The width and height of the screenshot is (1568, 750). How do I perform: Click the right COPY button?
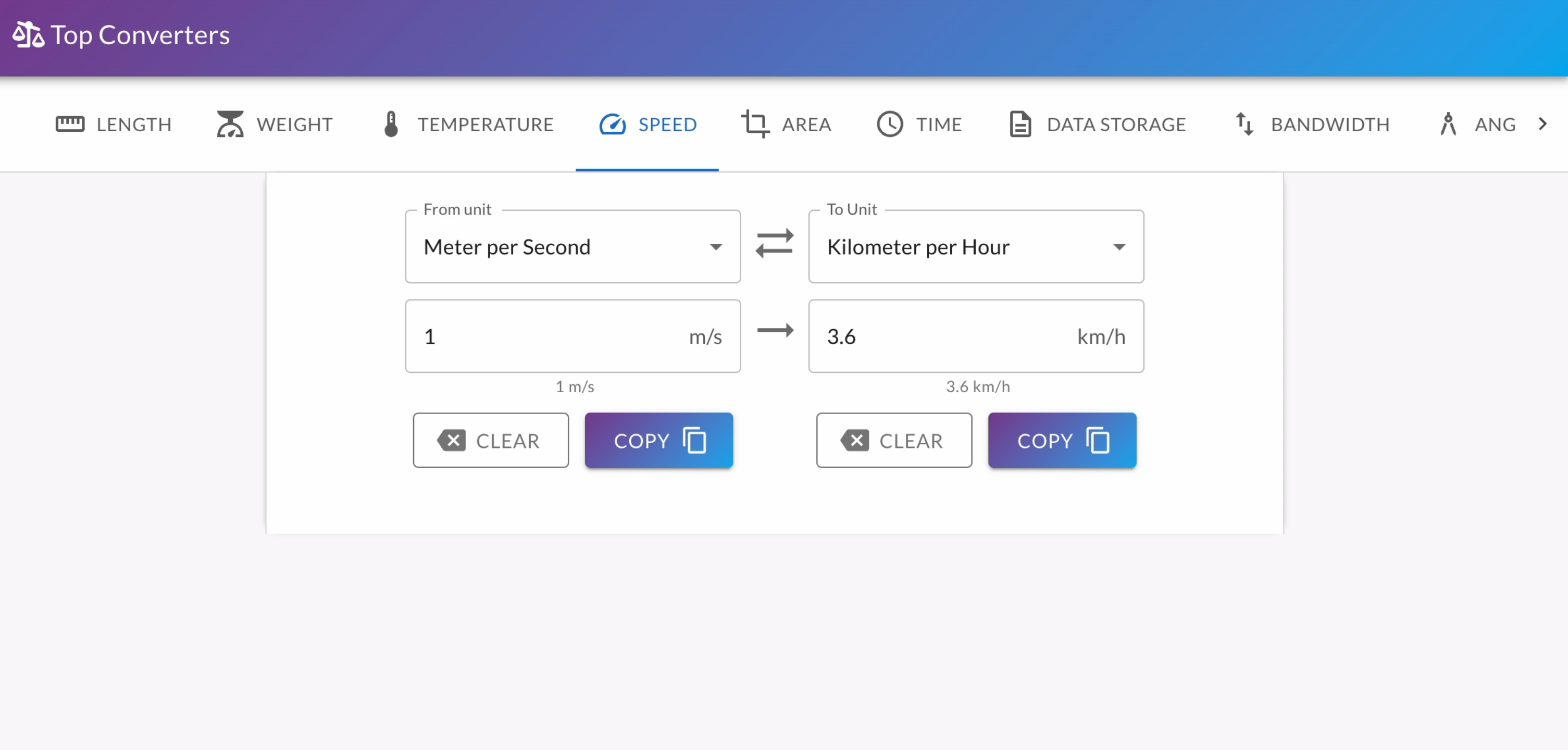(1062, 441)
